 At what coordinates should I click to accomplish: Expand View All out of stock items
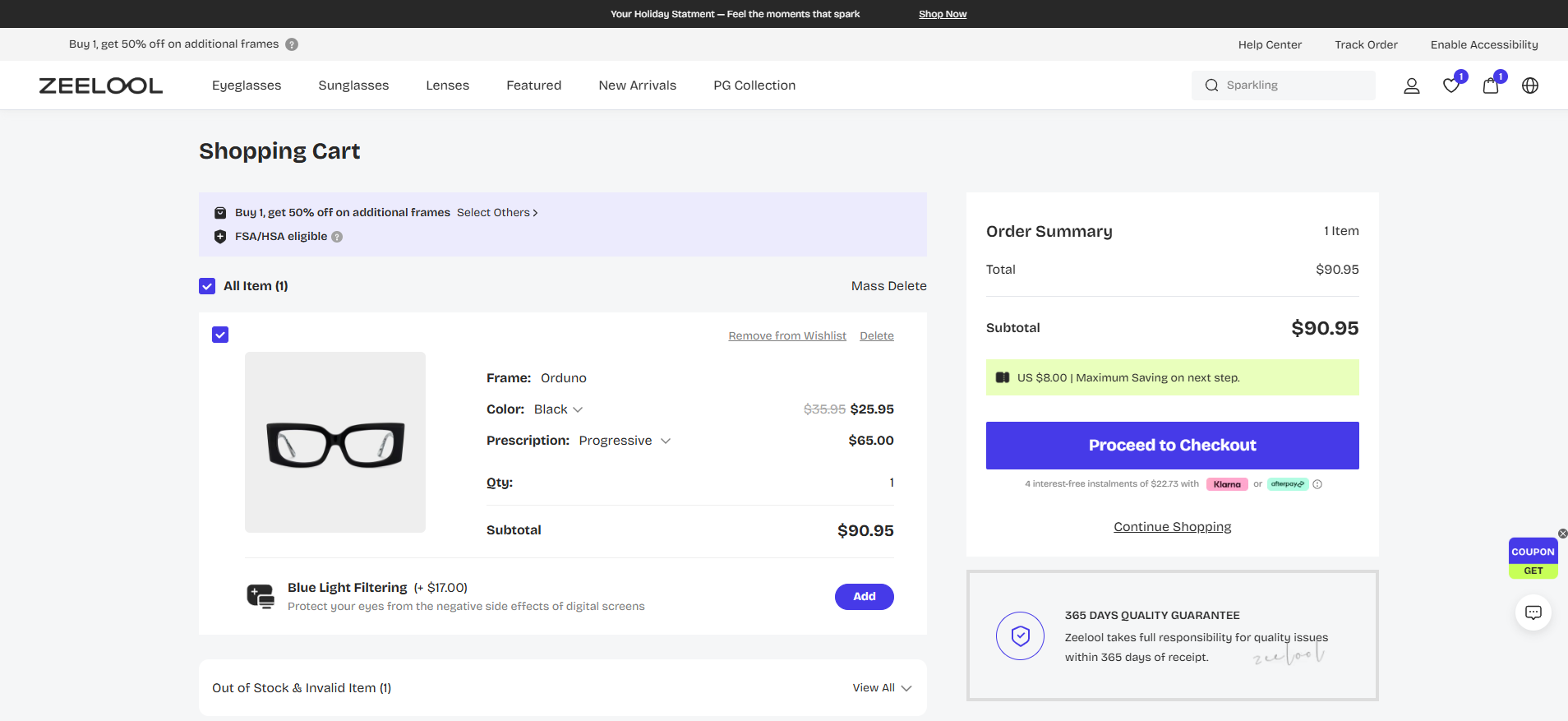[x=882, y=688]
